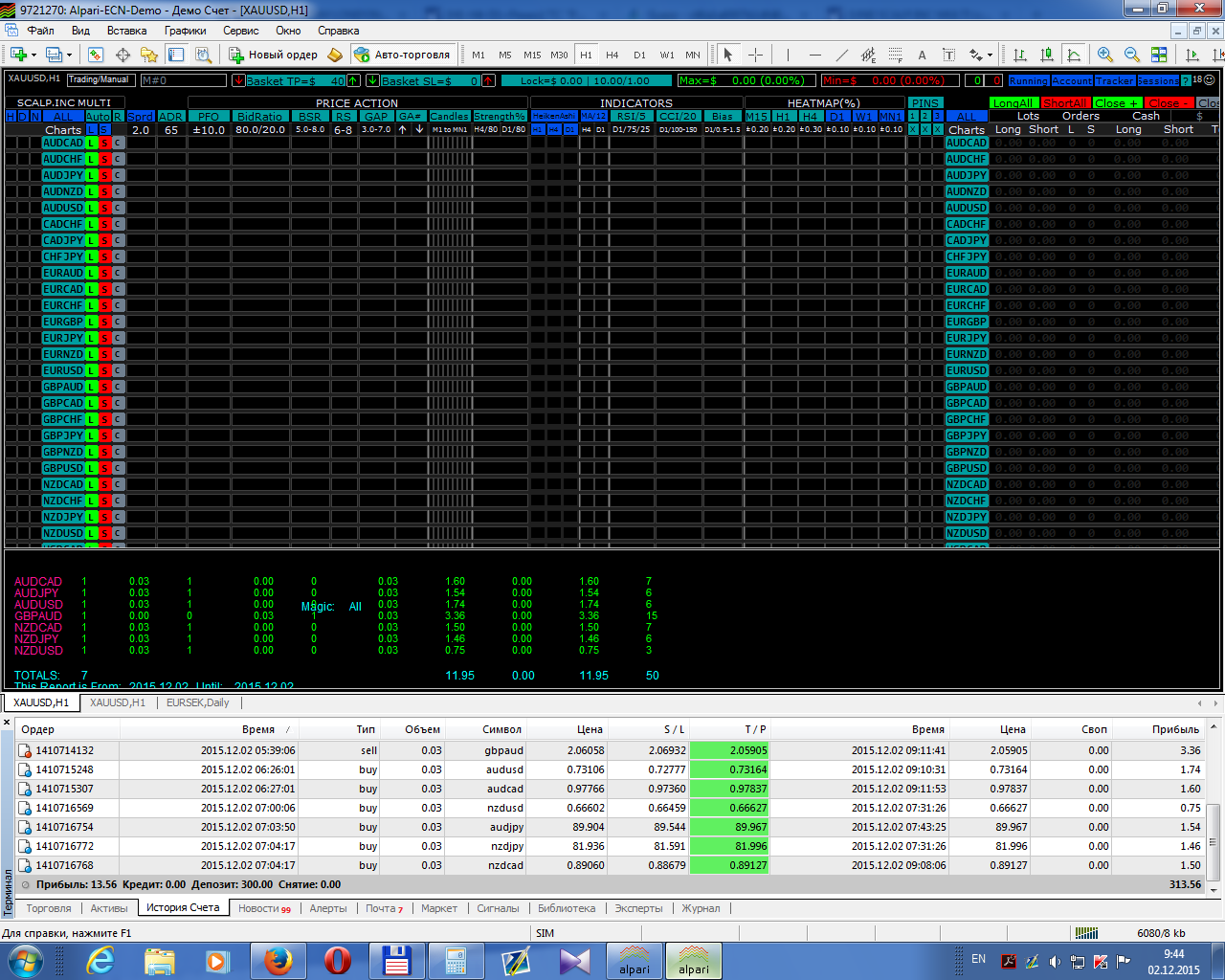
Task: Open the Strategy Tester icon
Action: click(x=203, y=55)
